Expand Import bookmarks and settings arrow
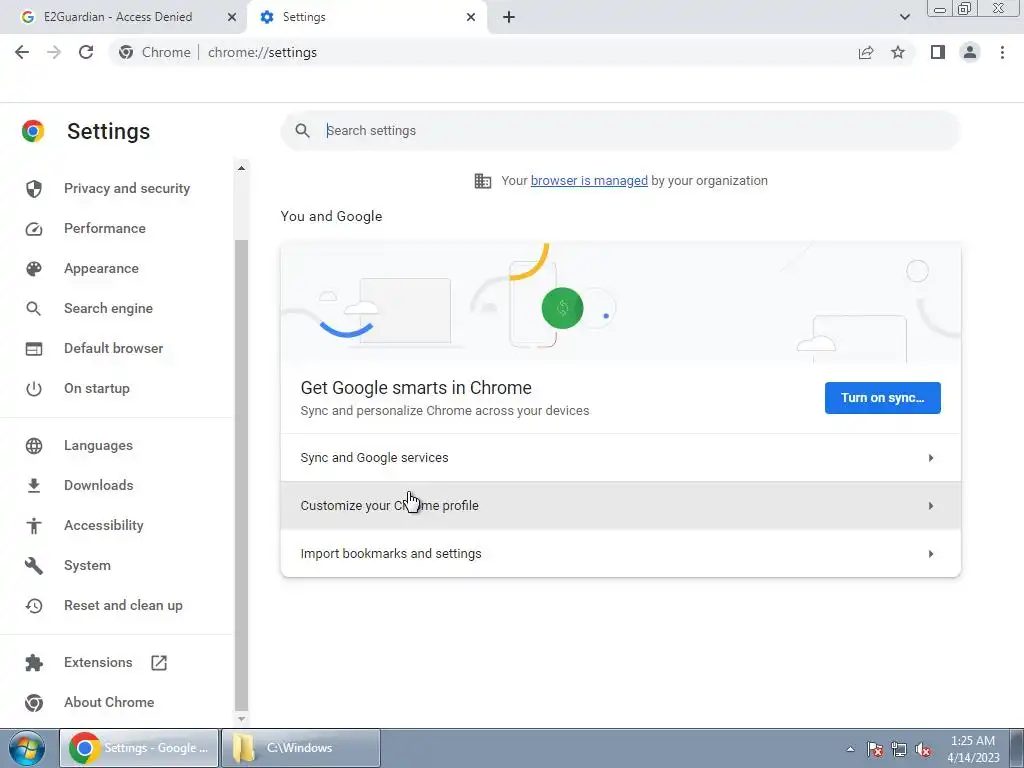The width and height of the screenshot is (1024, 768). pos(931,554)
